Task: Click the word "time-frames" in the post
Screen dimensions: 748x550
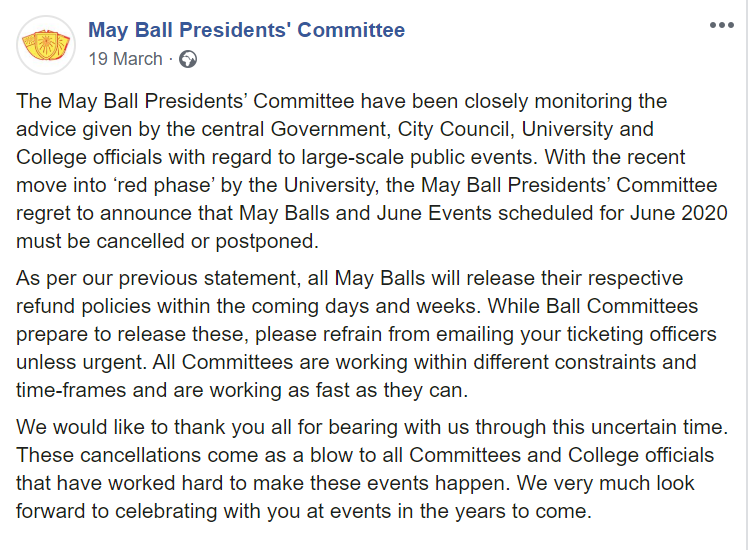Action: pos(71,390)
